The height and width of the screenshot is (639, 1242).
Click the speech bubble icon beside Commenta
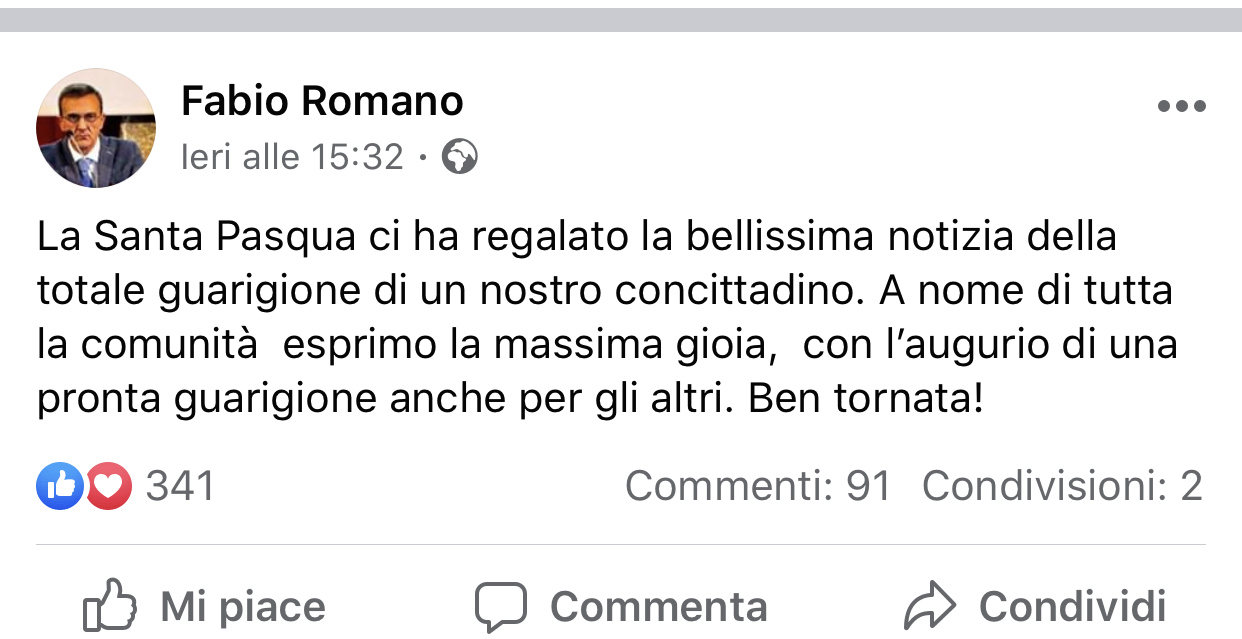[x=500, y=606]
